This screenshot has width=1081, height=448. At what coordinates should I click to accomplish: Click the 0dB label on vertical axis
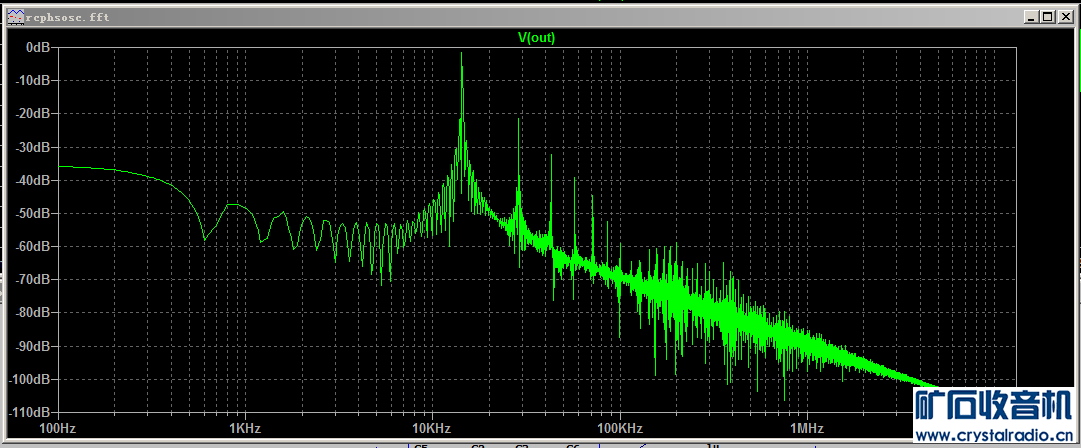pyautogui.click(x=38, y=47)
